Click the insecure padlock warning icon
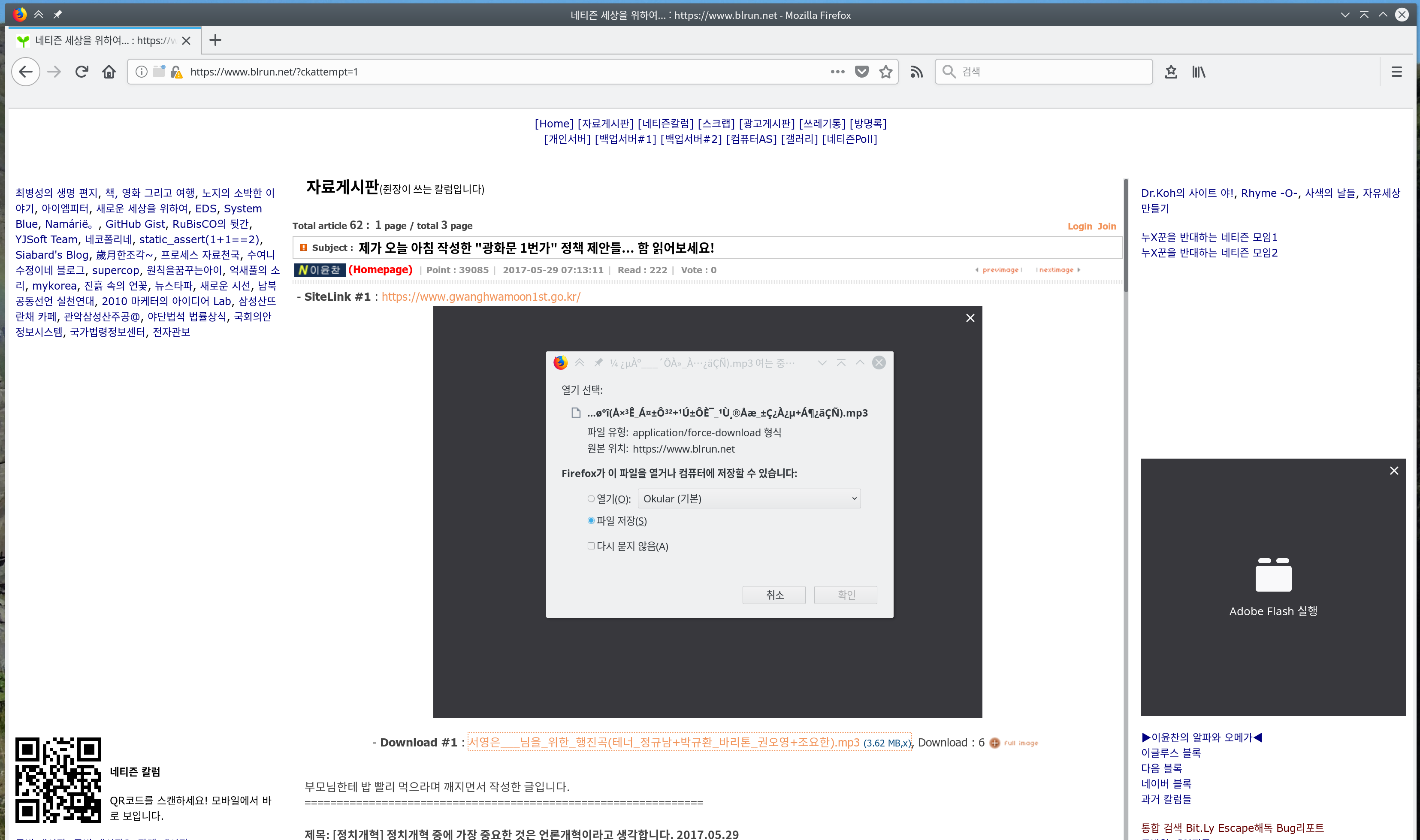Image resolution: width=1420 pixels, height=840 pixels. [x=177, y=72]
